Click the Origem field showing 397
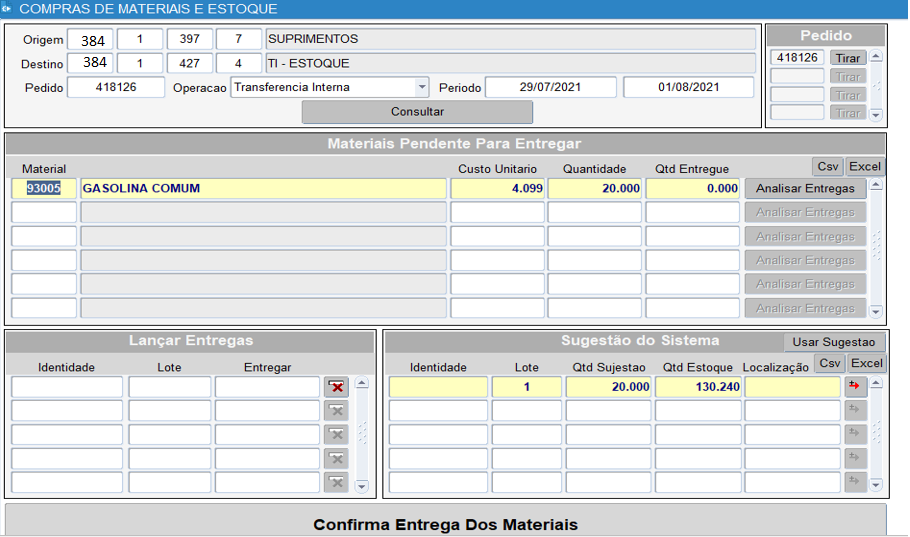910x537 pixels. click(190, 39)
